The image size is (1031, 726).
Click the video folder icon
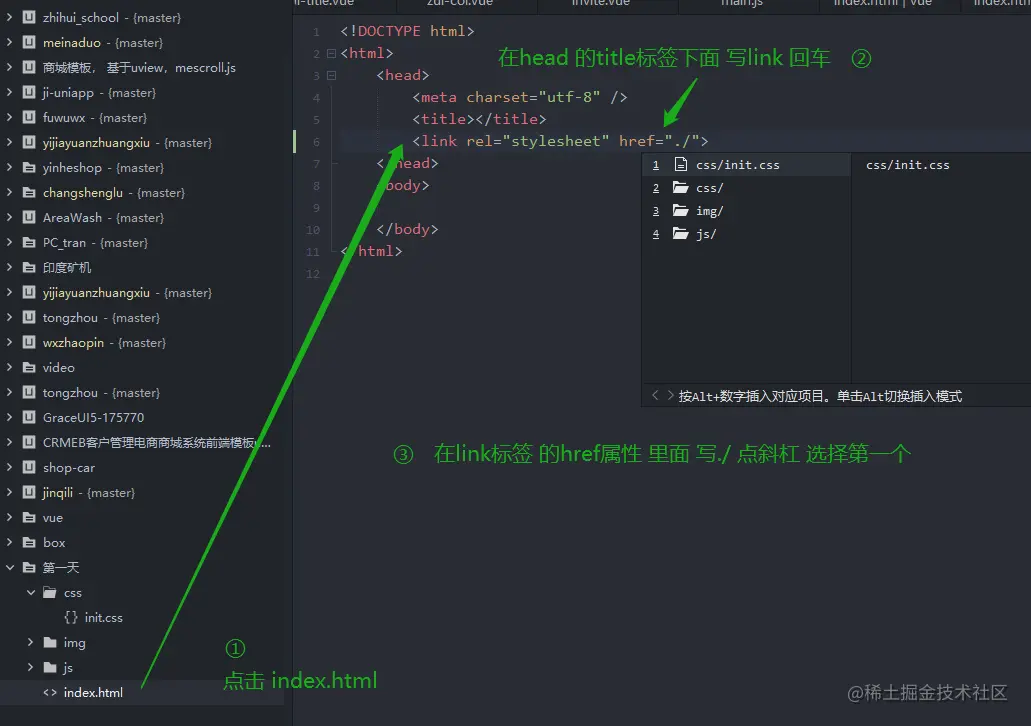(x=29, y=367)
